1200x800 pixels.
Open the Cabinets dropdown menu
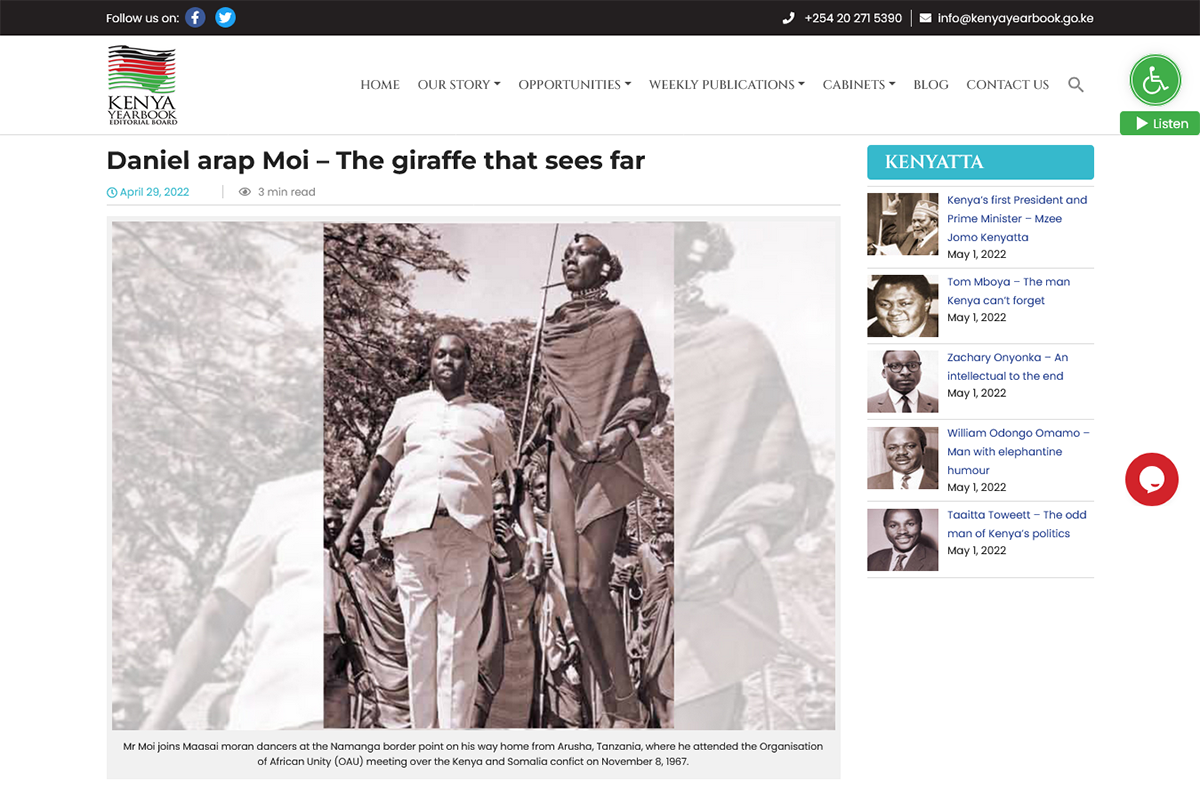click(x=859, y=85)
